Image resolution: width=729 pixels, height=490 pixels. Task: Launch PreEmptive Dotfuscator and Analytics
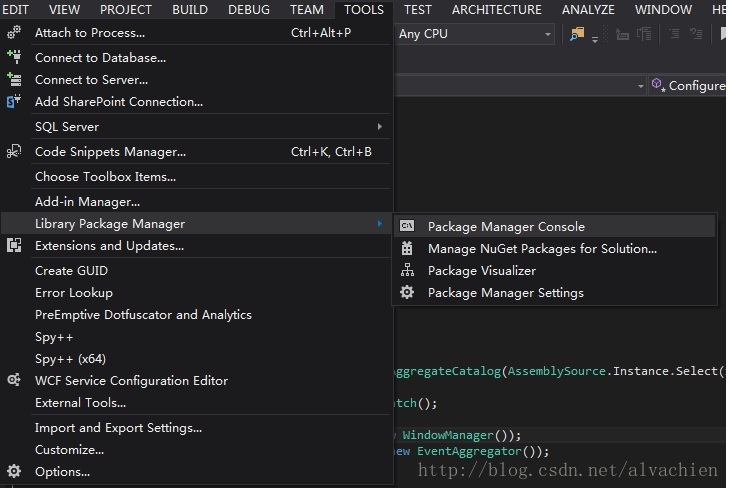tap(195, 315)
